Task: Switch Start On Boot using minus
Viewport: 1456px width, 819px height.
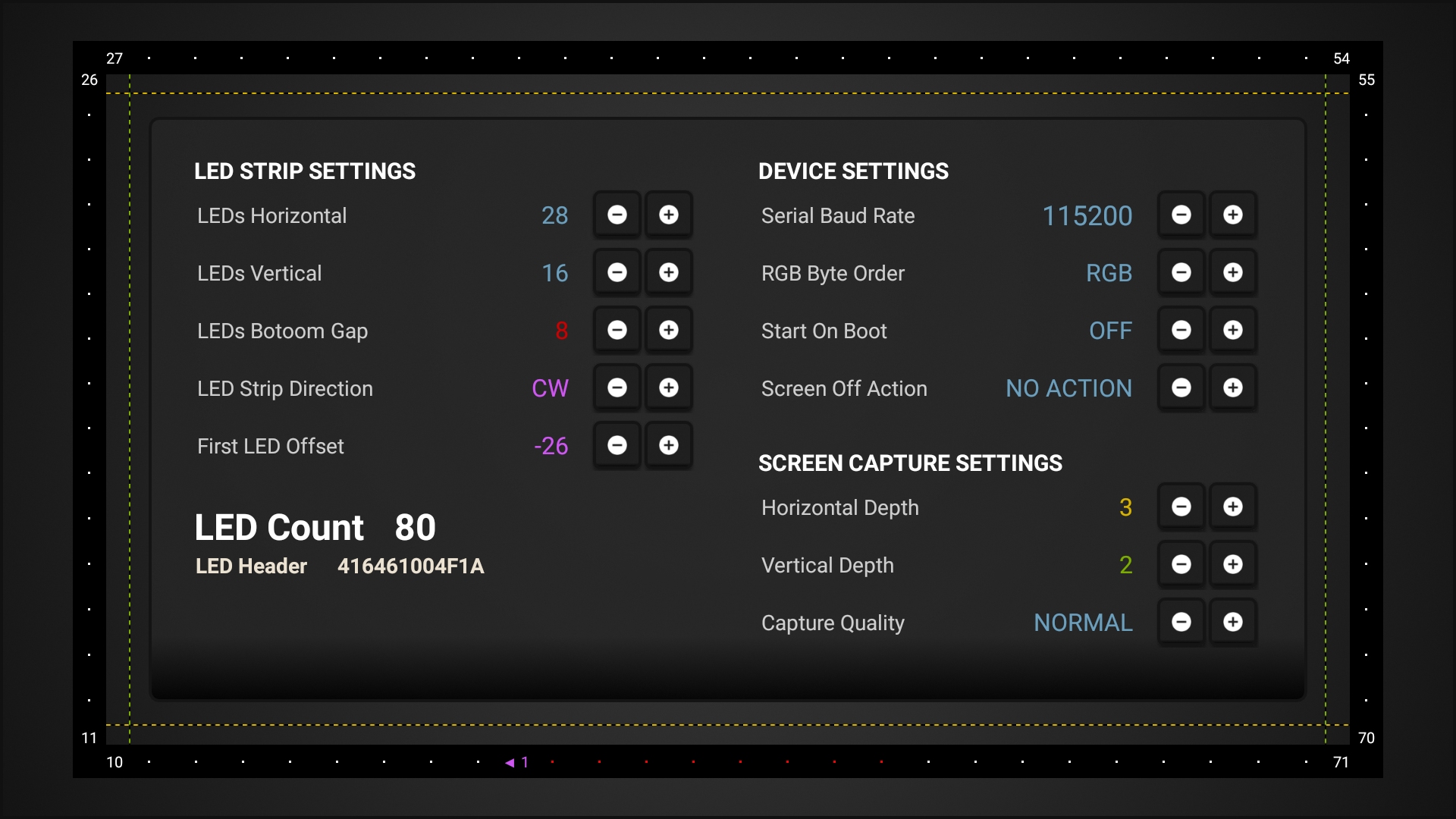Action: click(1181, 331)
